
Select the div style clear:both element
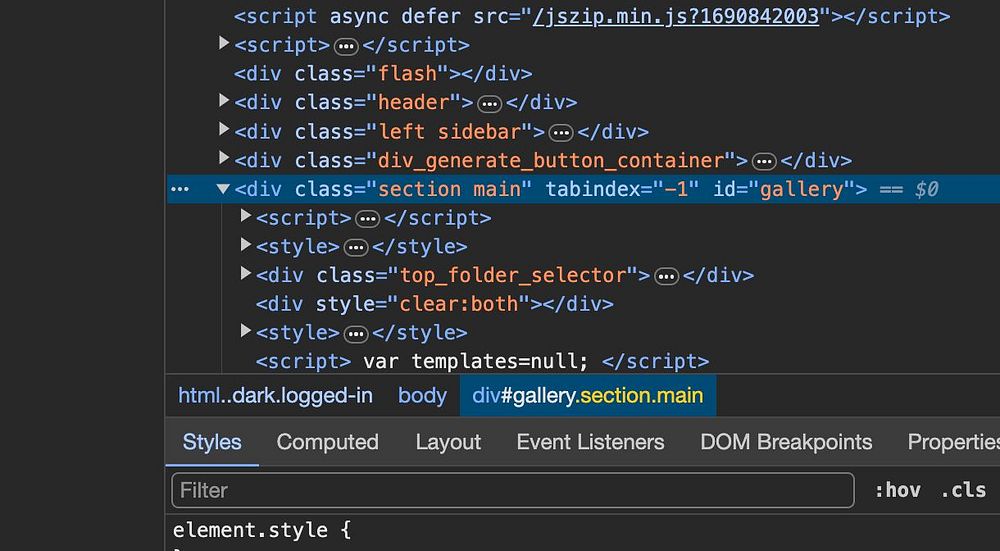(434, 304)
